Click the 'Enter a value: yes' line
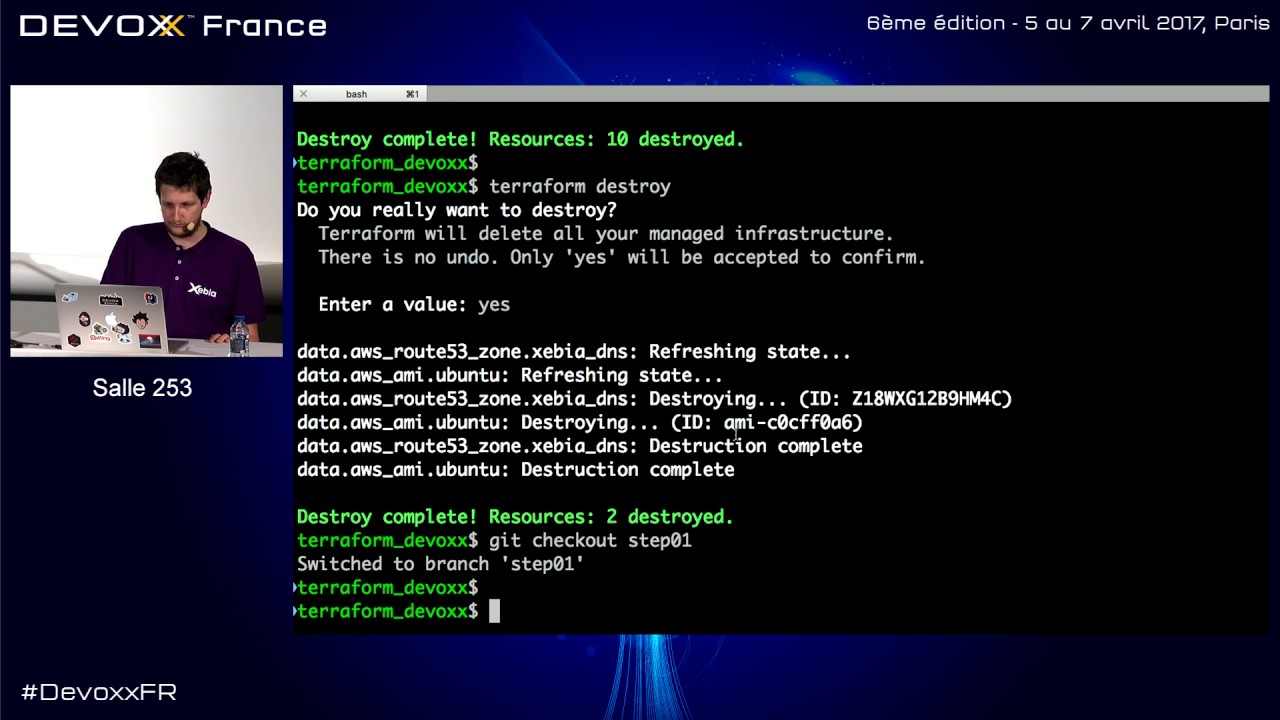This screenshot has height=720, width=1280. click(x=414, y=304)
